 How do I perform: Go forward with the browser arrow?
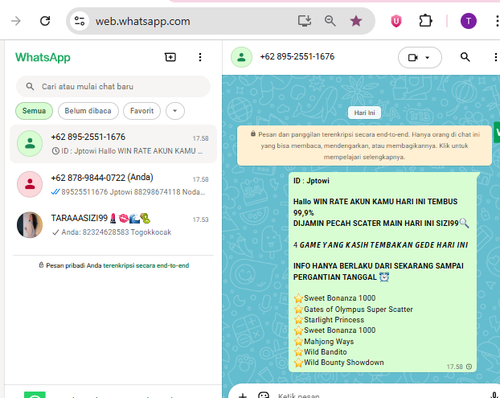[x=16, y=21]
